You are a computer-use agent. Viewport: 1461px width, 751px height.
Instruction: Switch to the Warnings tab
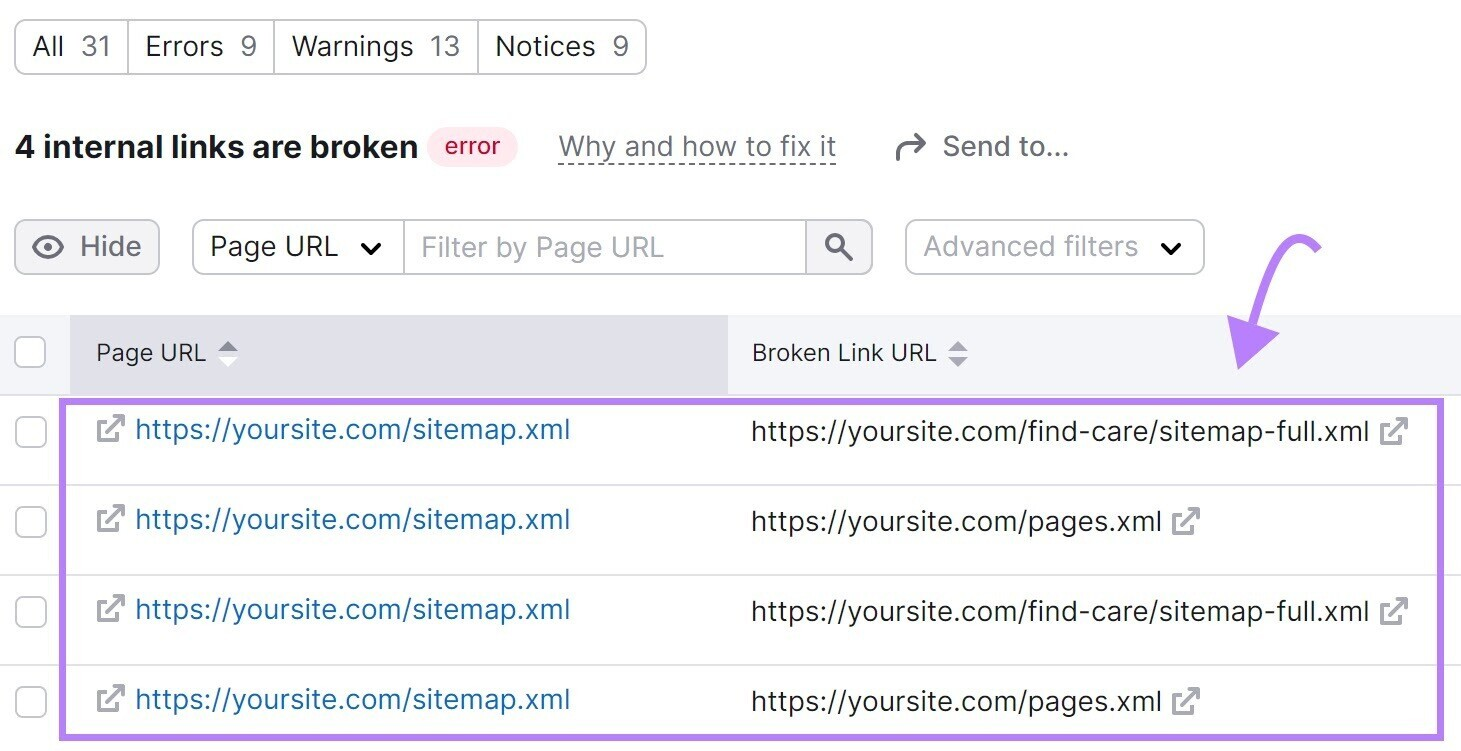pos(374,46)
